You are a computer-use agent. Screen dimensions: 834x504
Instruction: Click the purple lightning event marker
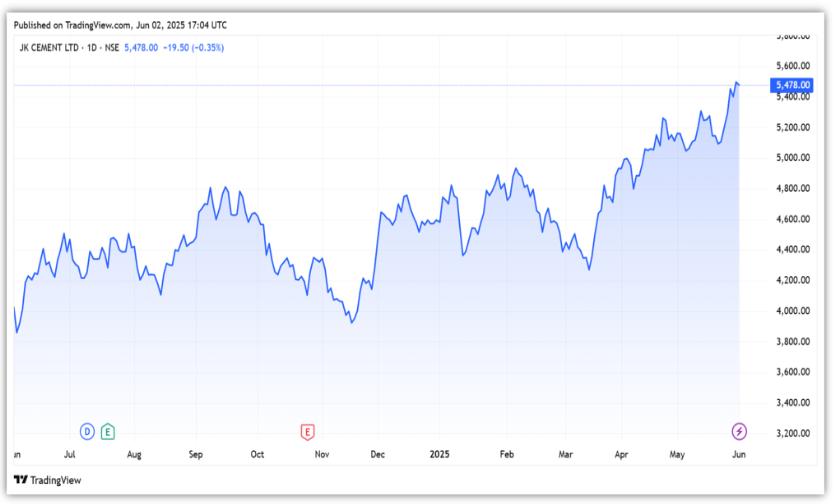coord(739,431)
